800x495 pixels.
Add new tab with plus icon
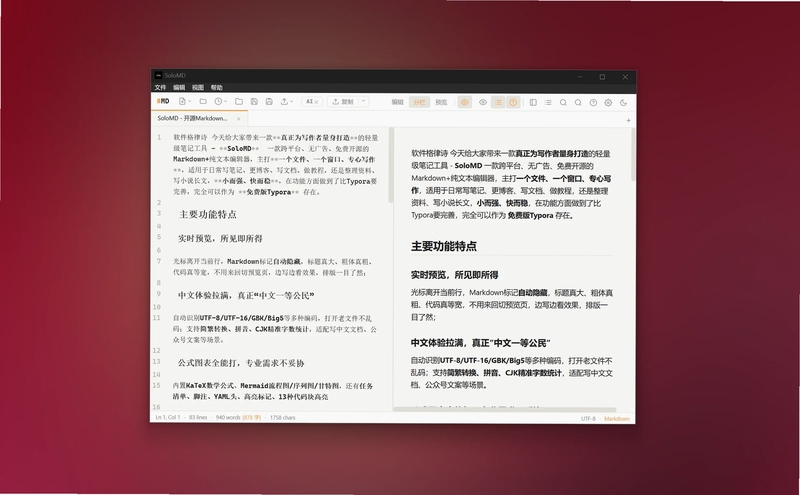[629, 120]
